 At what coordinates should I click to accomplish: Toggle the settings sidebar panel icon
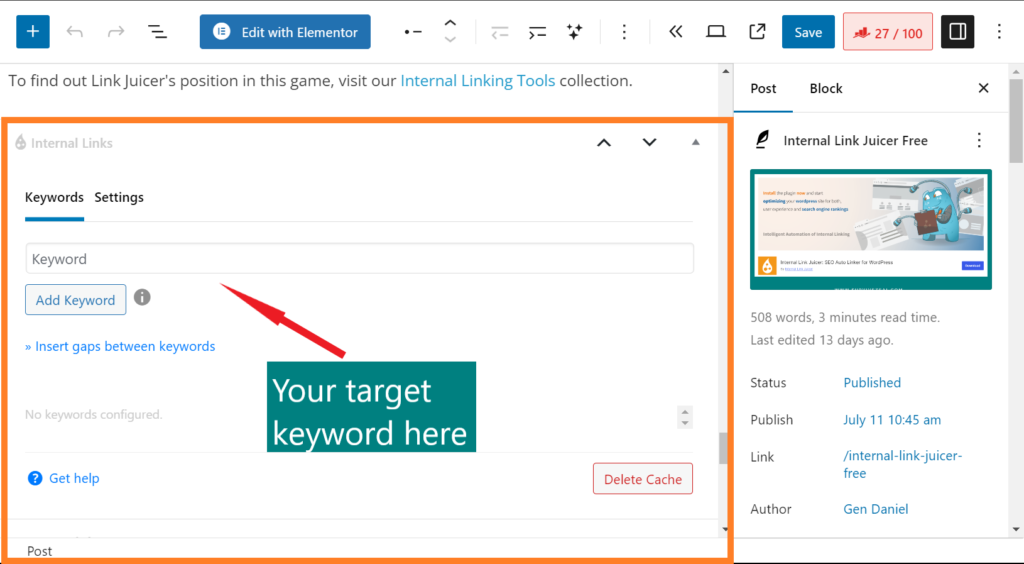coord(957,32)
